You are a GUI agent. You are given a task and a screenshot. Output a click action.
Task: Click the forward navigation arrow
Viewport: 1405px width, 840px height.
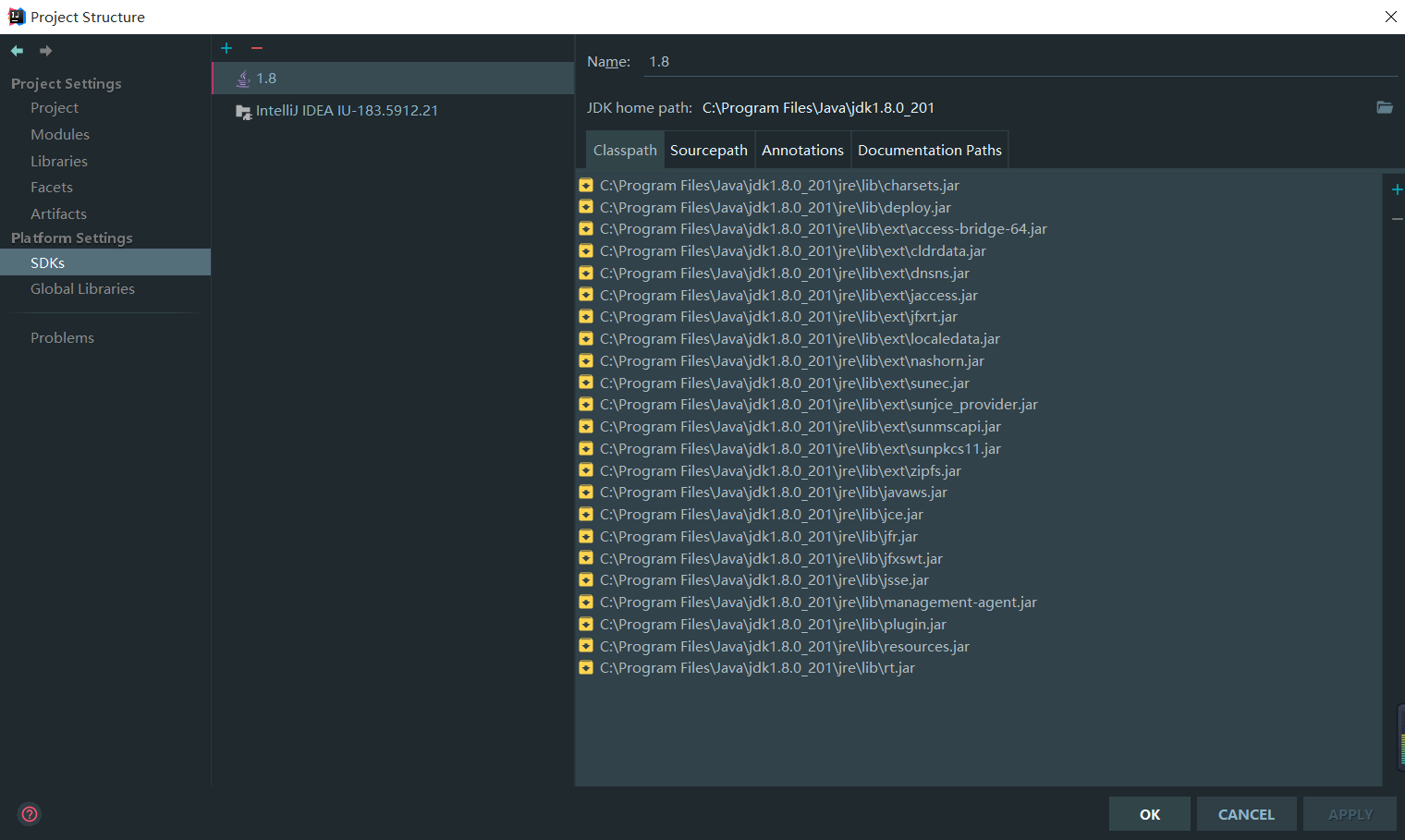pyautogui.click(x=45, y=51)
